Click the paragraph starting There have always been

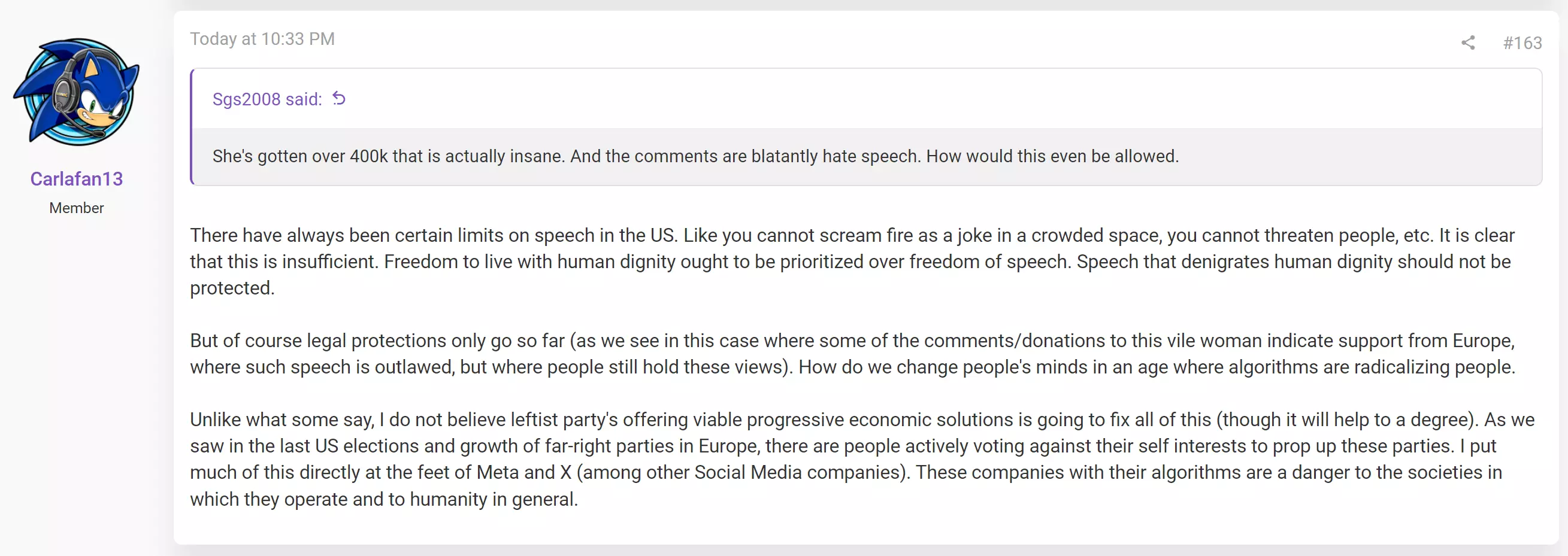[x=852, y=262]
